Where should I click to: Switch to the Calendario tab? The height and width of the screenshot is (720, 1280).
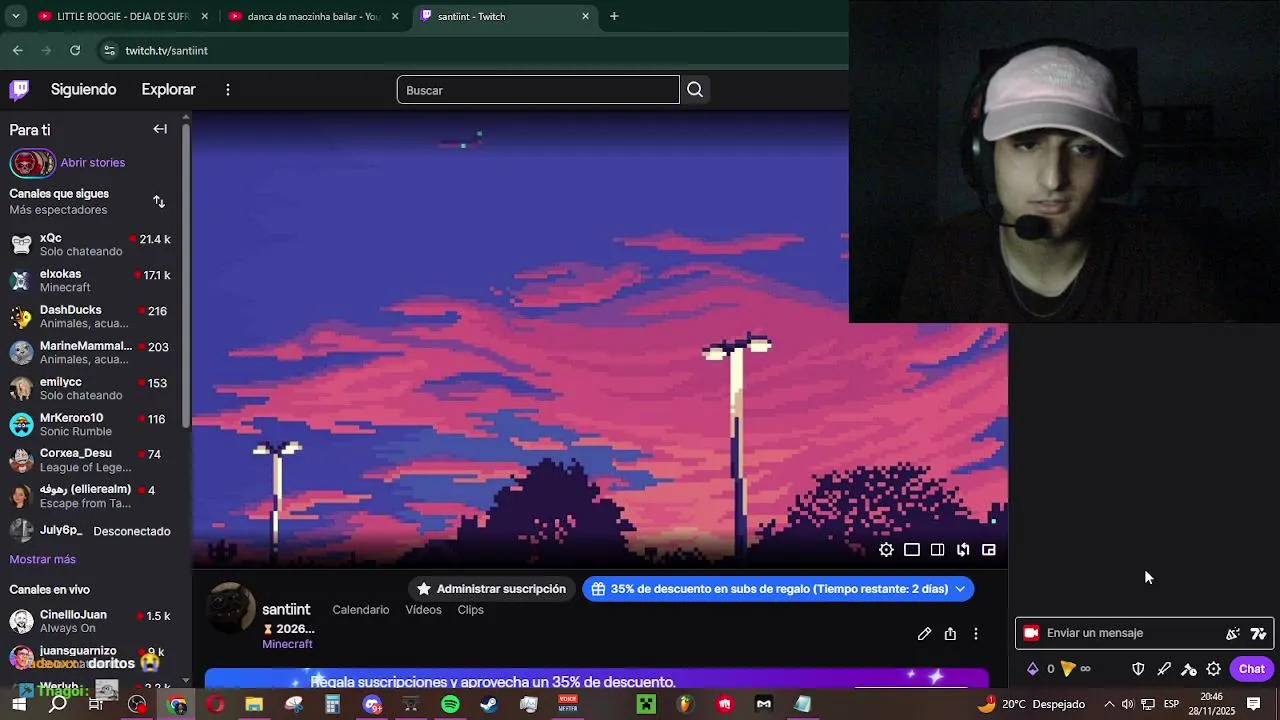[361, 610]
